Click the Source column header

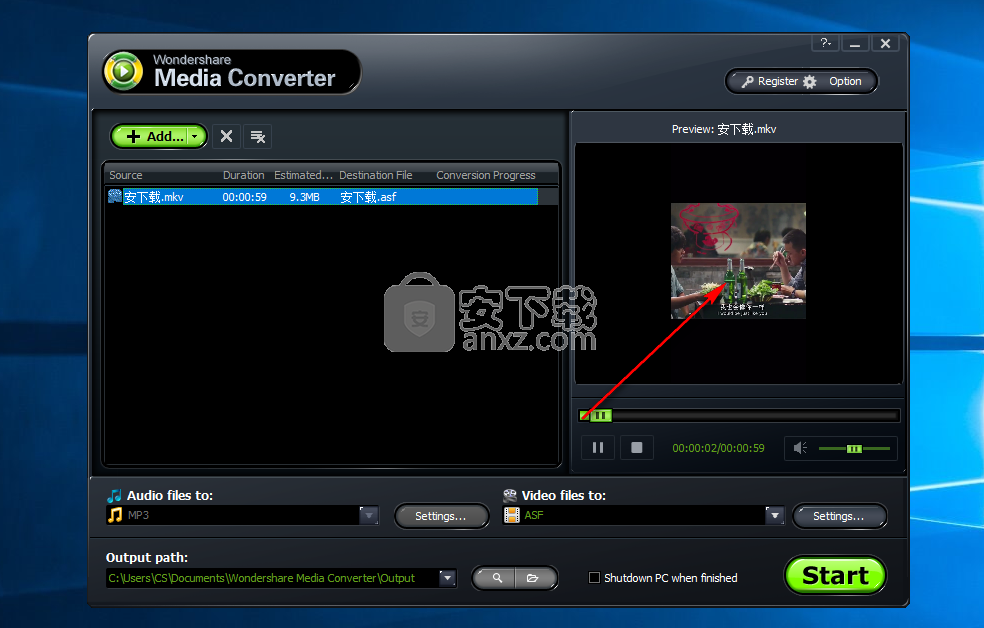[x=126, y=175]
